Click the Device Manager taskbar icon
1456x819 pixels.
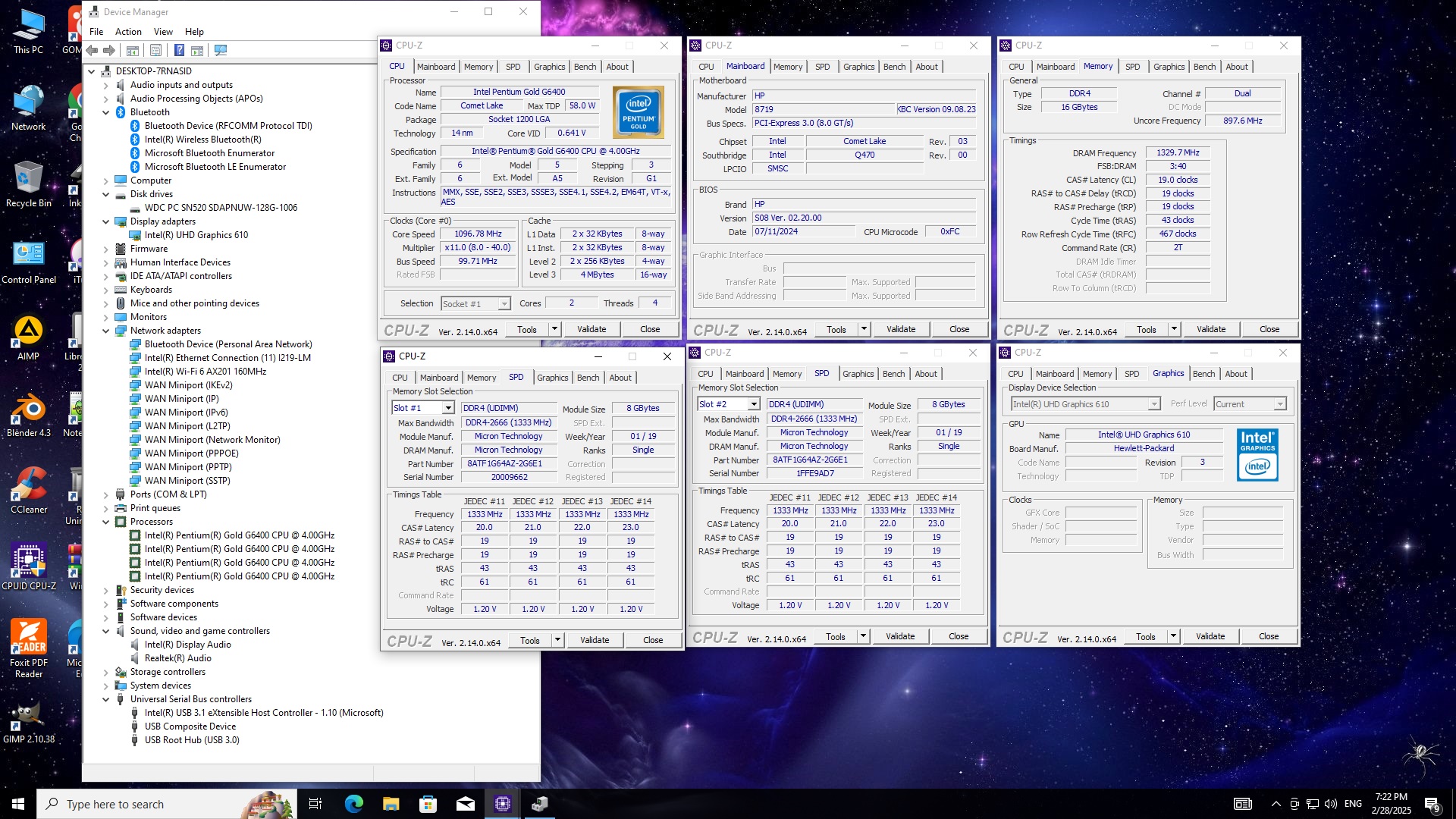[540, 804]
